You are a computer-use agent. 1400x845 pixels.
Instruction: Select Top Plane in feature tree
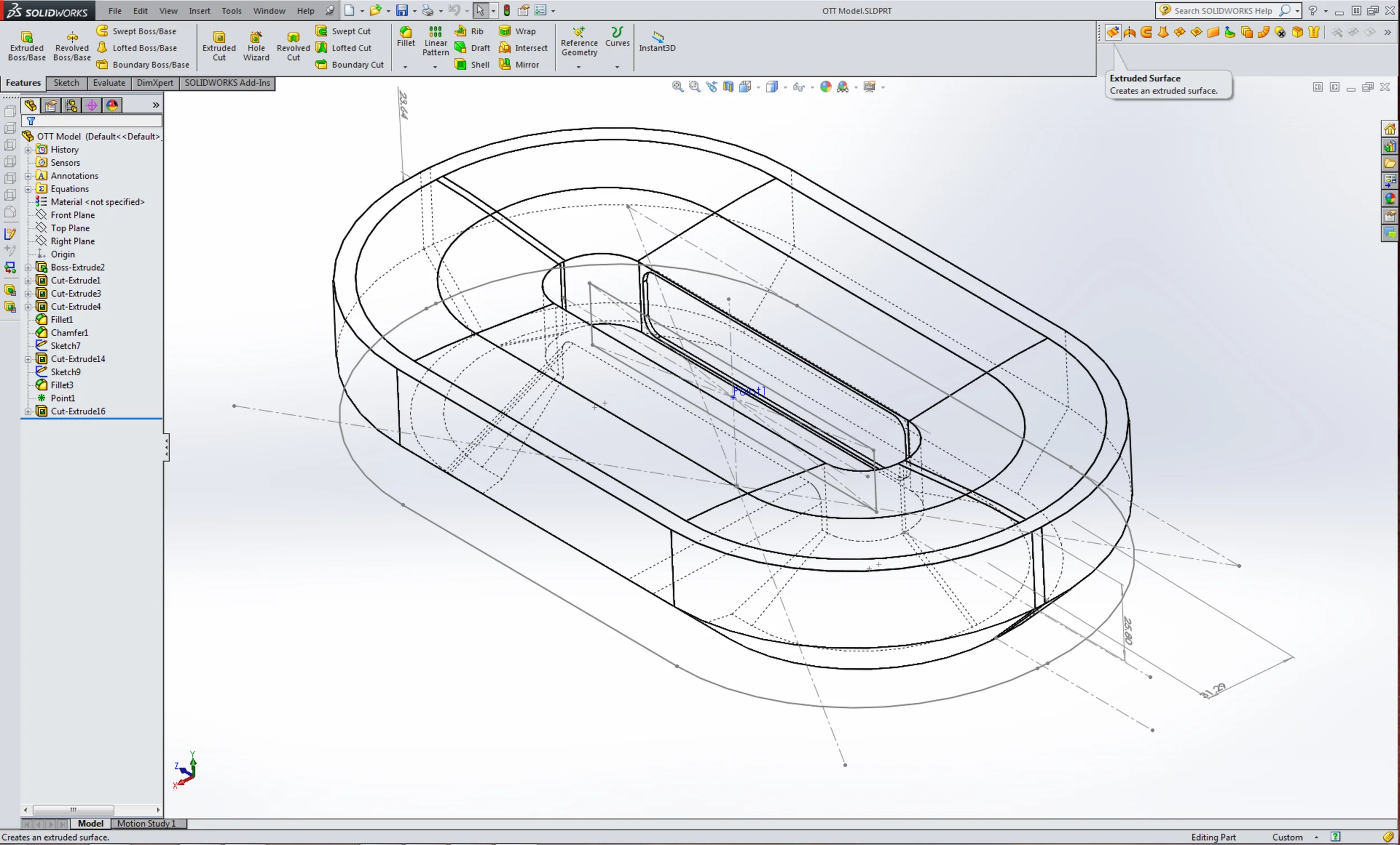(x=70, y=228)
